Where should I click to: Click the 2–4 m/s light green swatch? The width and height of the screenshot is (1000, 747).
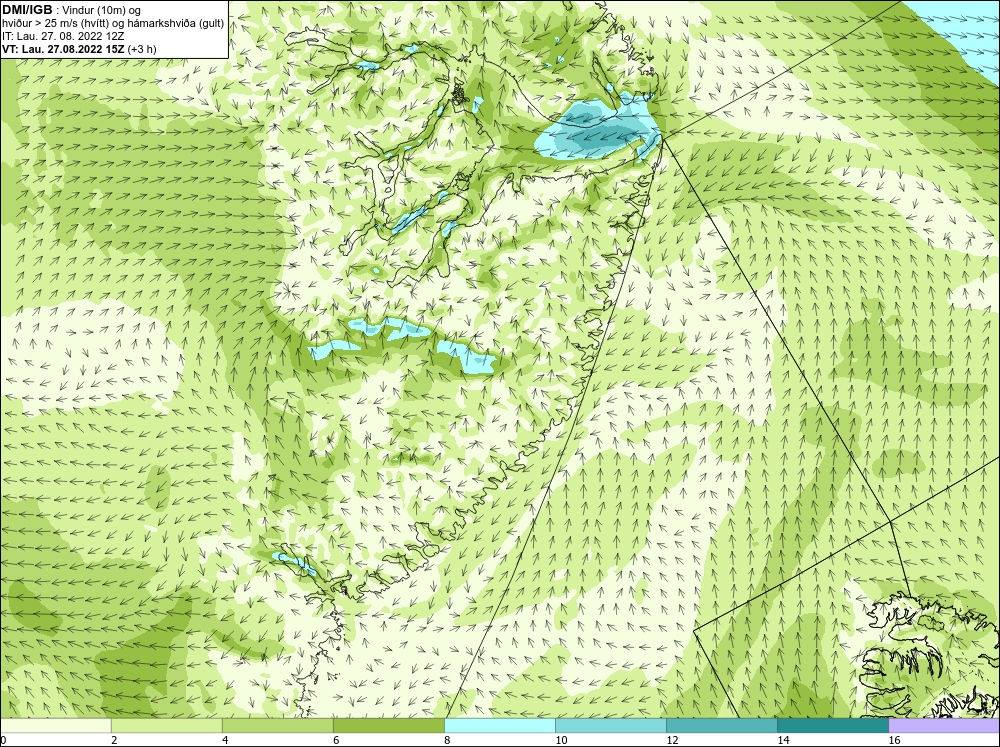point(166,726)
